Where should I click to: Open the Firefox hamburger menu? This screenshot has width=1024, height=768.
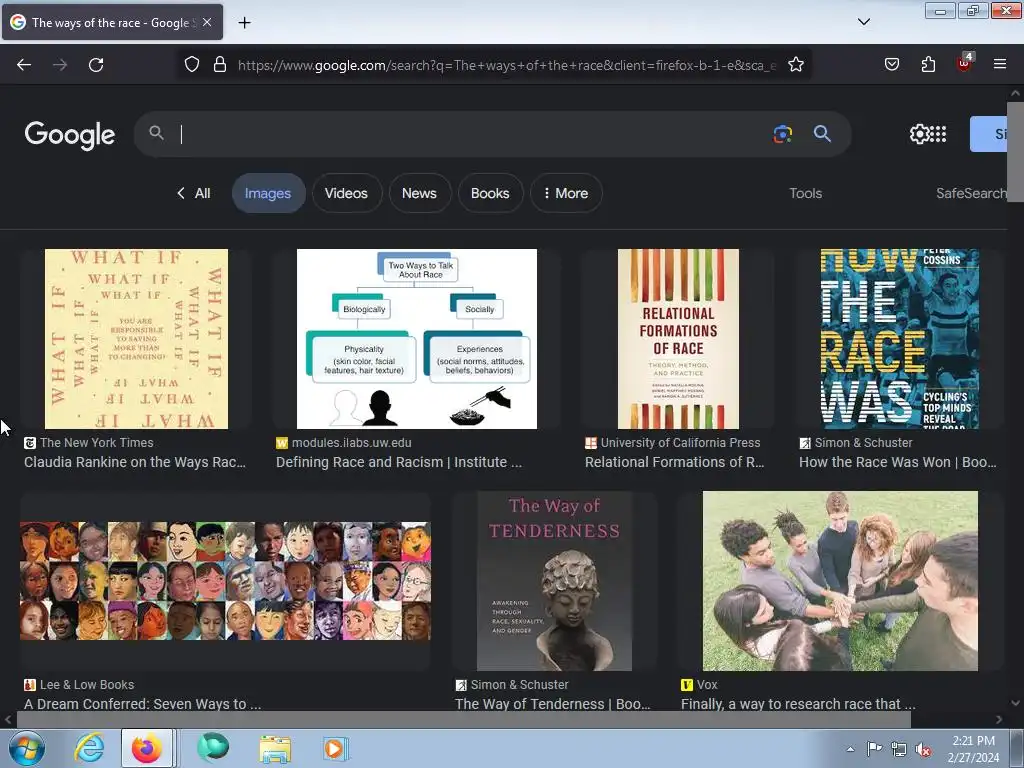(x=1000, y=64)
